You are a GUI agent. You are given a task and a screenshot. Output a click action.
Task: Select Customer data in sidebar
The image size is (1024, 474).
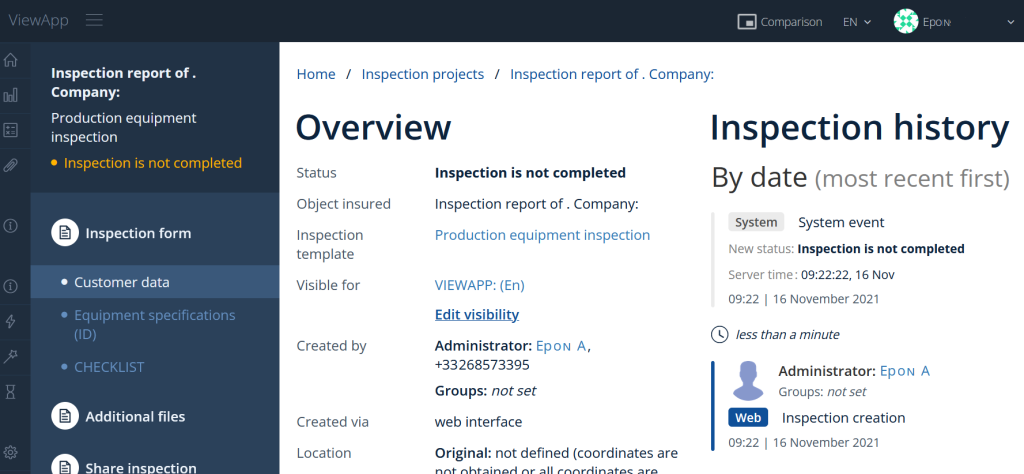pos(155,282)
